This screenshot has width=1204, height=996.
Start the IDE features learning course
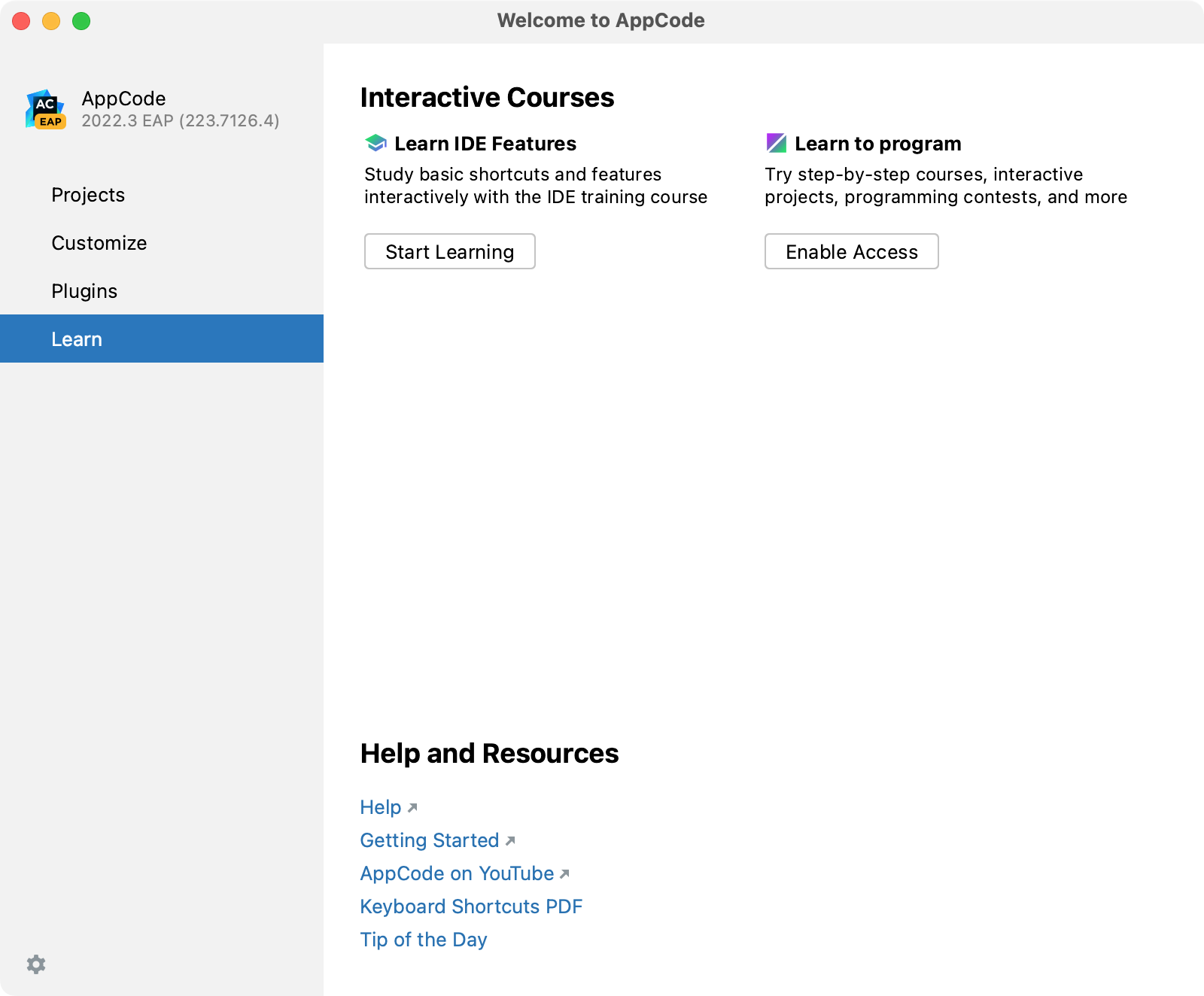tap(450, 251)
